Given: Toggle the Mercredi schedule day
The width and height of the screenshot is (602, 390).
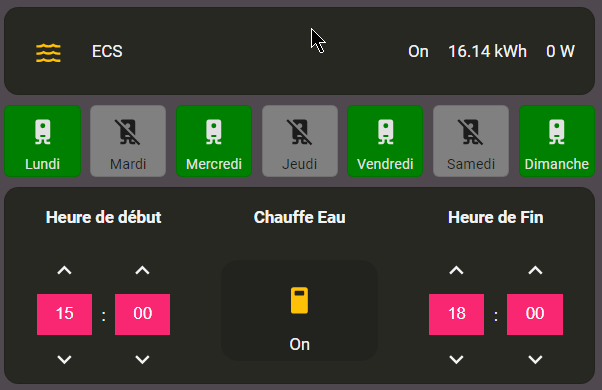Looking at the screenshot, I should [x=214, y=141].
